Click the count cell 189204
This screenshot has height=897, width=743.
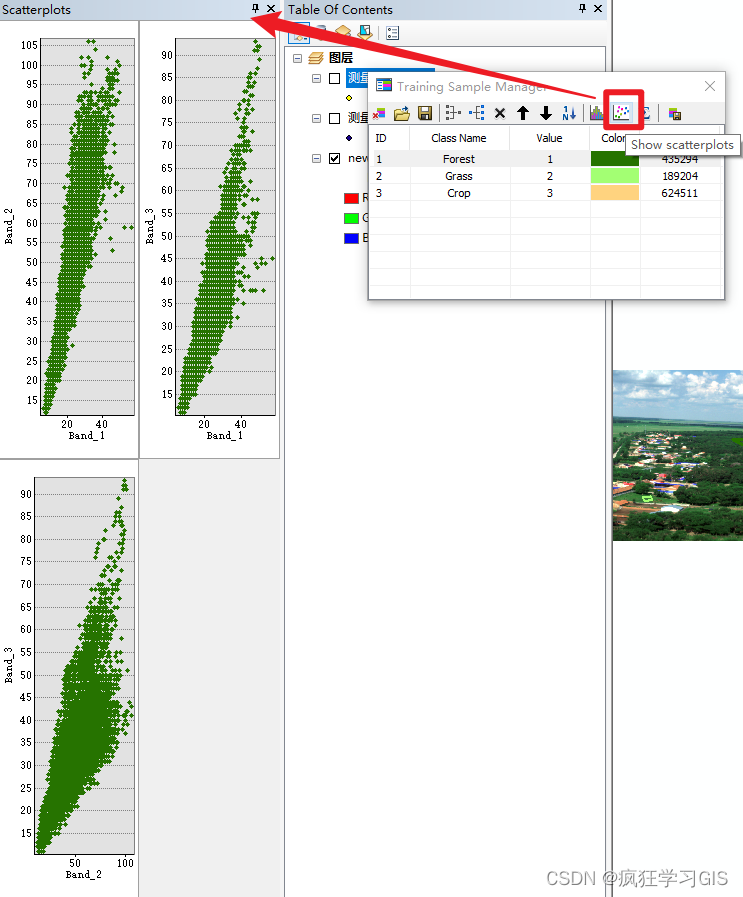[680, 176]
